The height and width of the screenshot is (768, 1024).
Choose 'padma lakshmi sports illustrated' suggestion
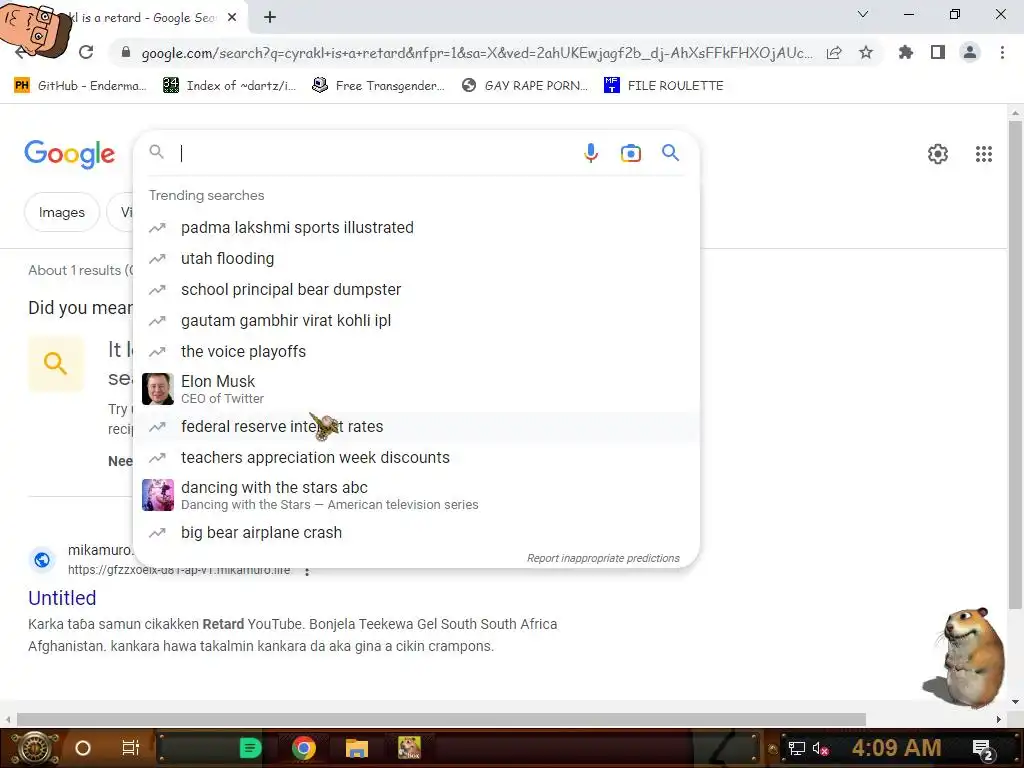point(416,227)
